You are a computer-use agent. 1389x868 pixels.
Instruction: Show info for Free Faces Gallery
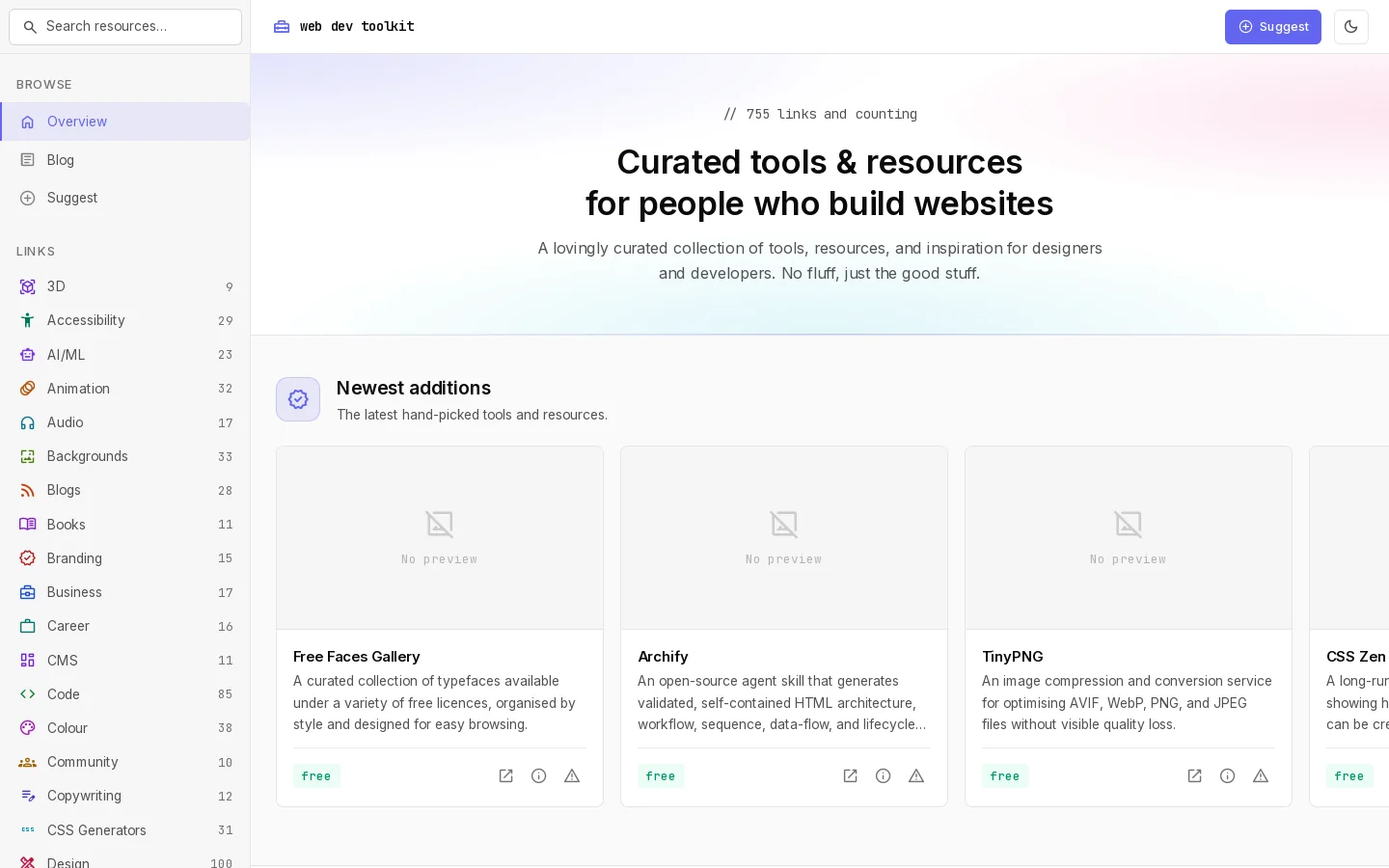[x=539, y=776]
